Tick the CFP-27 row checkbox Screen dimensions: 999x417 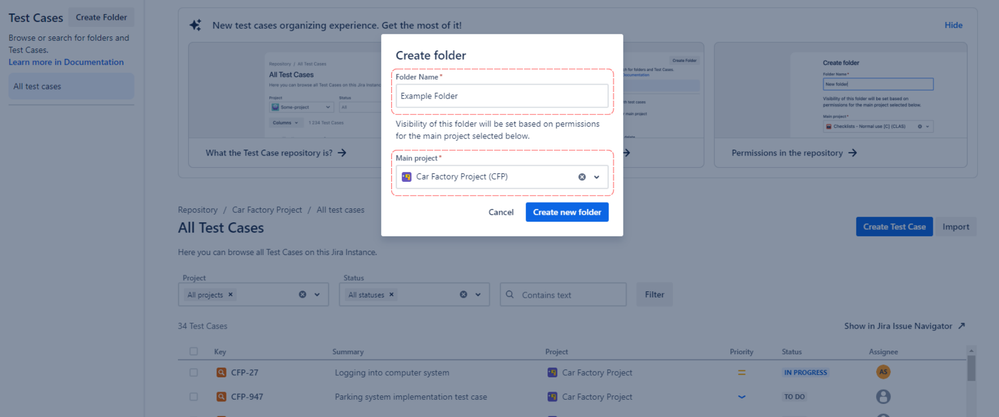(194, 372)
